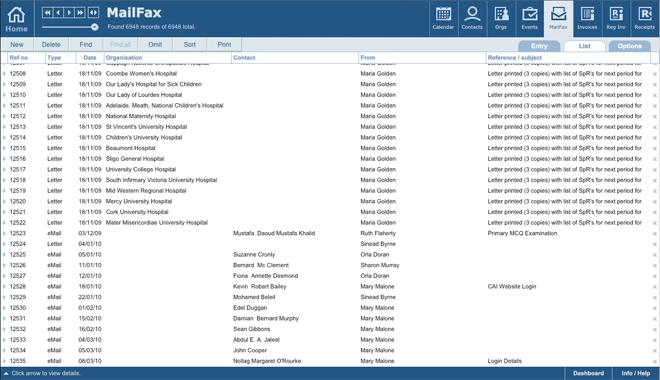Open the Events module
Screen dimensions: 660x380
point(530,19)
